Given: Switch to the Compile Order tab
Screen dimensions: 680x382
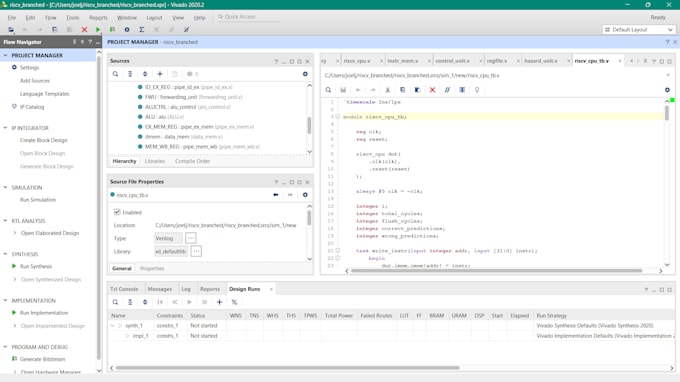Looking at the screenshot, I should [x=193, y=161].
